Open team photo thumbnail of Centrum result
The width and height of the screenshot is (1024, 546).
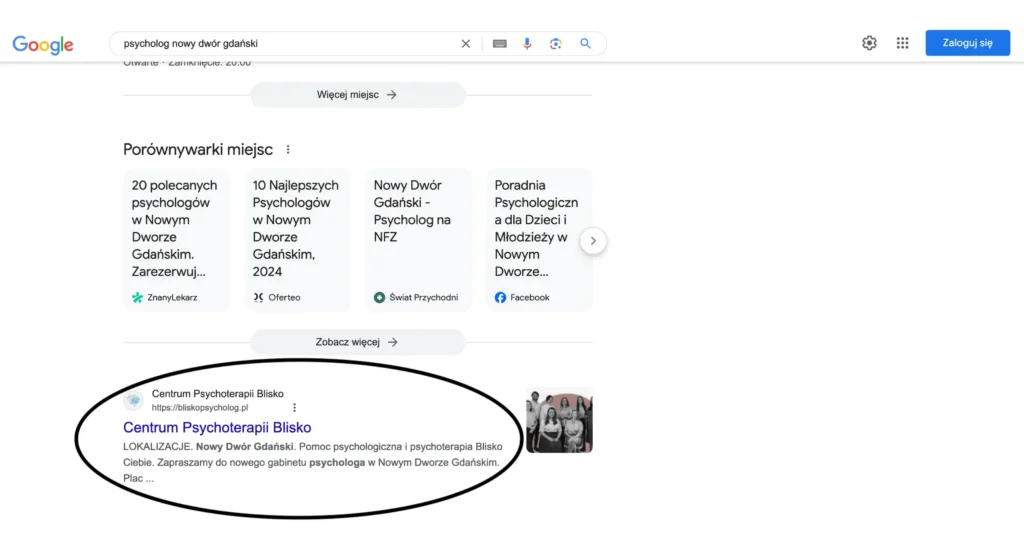tap(560, 420)
